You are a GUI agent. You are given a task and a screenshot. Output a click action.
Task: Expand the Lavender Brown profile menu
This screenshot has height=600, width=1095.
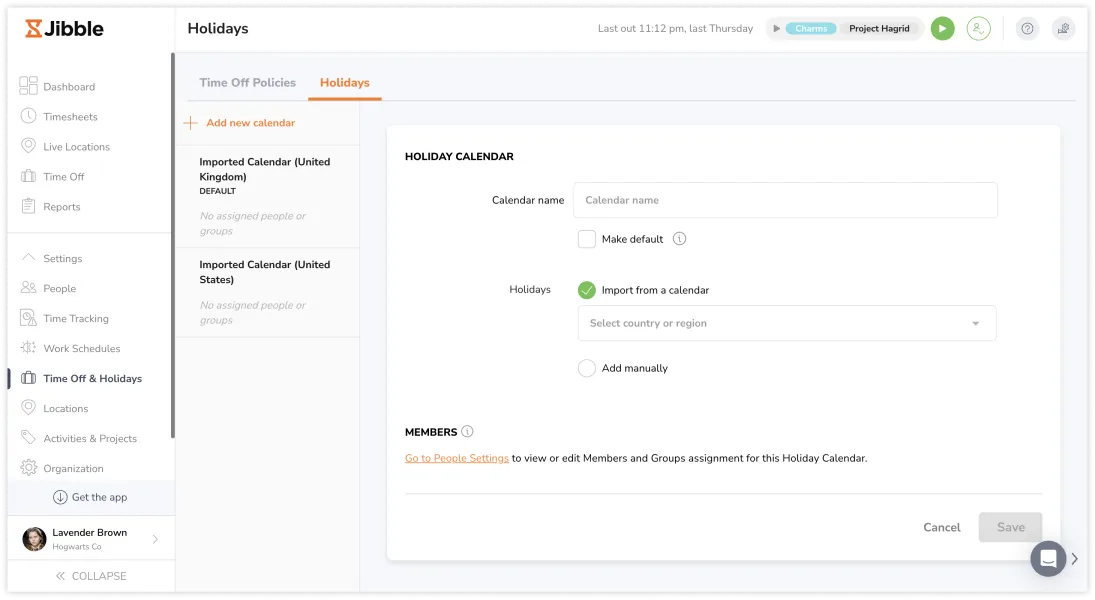pyautogui.click(x=155, y=539)
